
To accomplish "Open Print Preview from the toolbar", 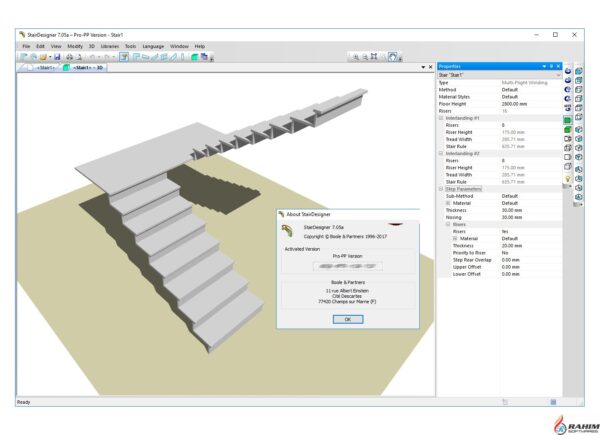I will (78, 57).
